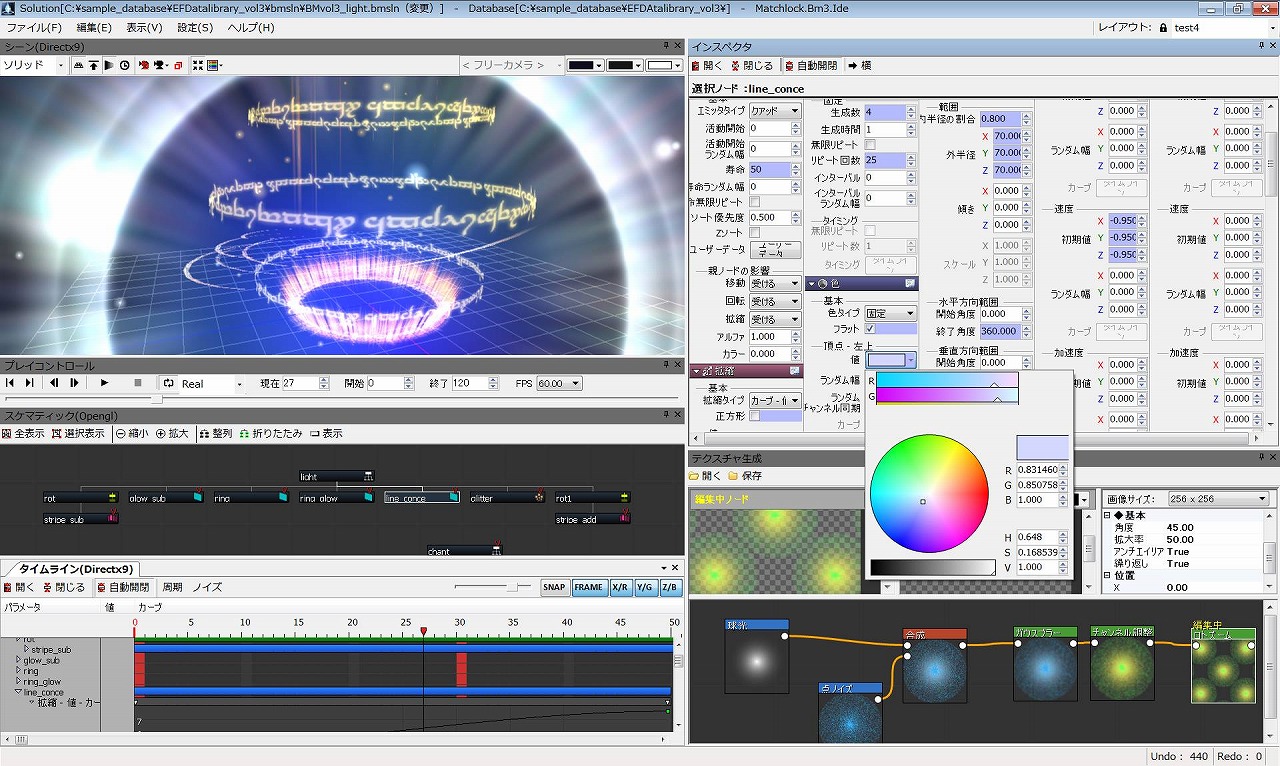Expand the ring_glow timeline tree item

point(18,682)
